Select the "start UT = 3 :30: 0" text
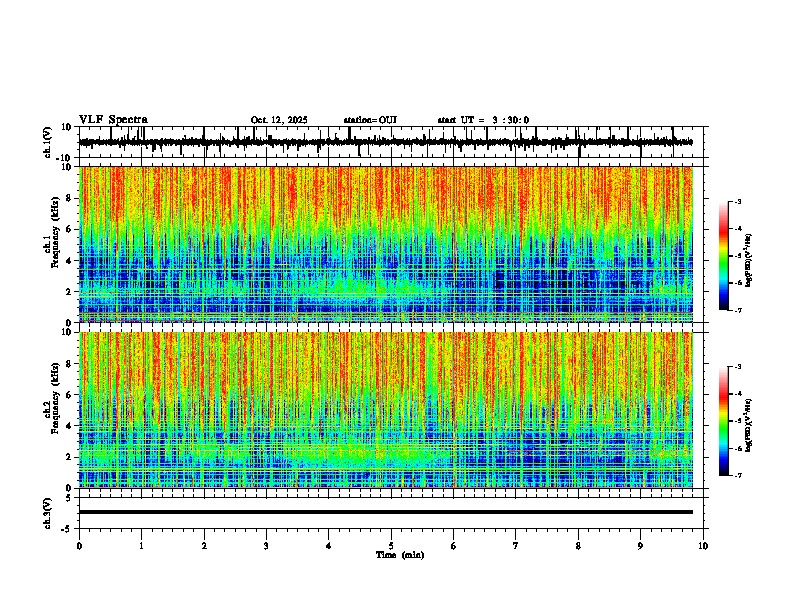Image resolution: width=792 pixels, height=612 pixels. pyautogui.click(x=483, y=120)
